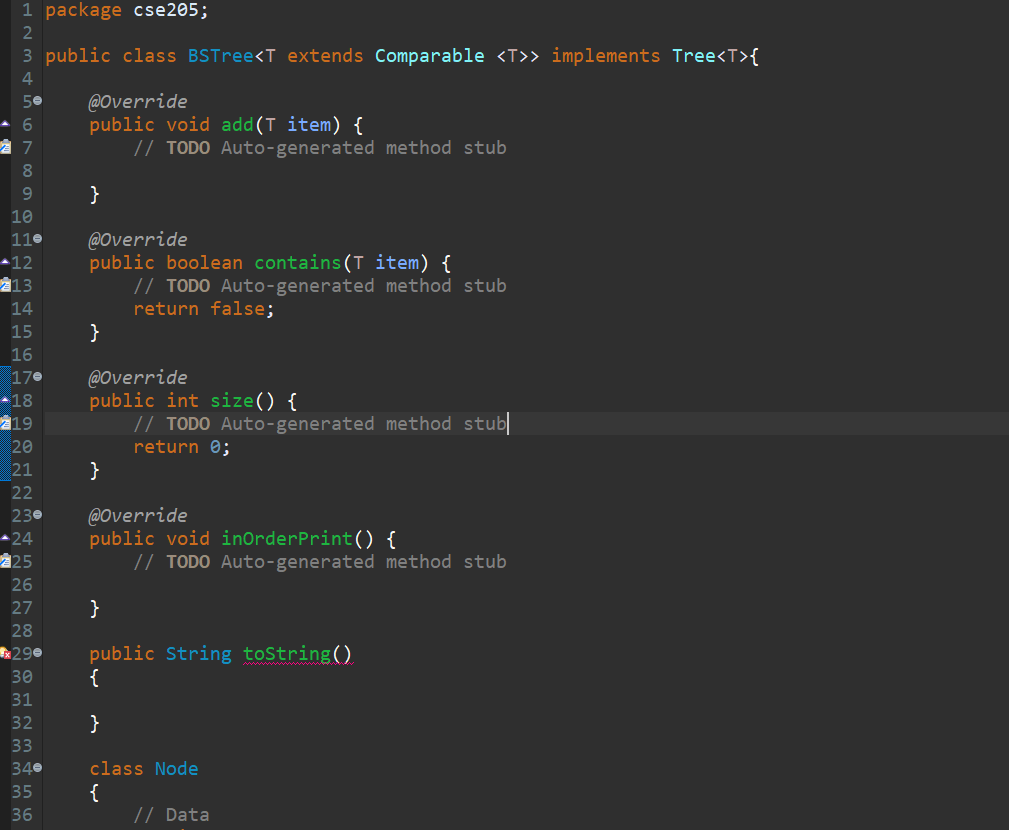Click the BSTree class name on line 3
The width and height of the screenshot is (1009, 830).
click(220, 55)
